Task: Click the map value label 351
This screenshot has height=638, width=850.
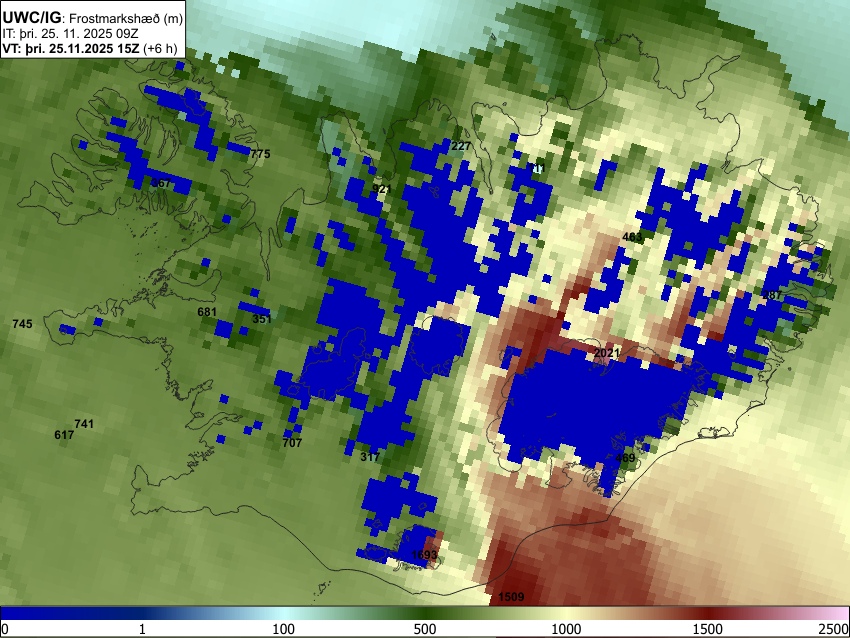Action: (x=262, y=319)
